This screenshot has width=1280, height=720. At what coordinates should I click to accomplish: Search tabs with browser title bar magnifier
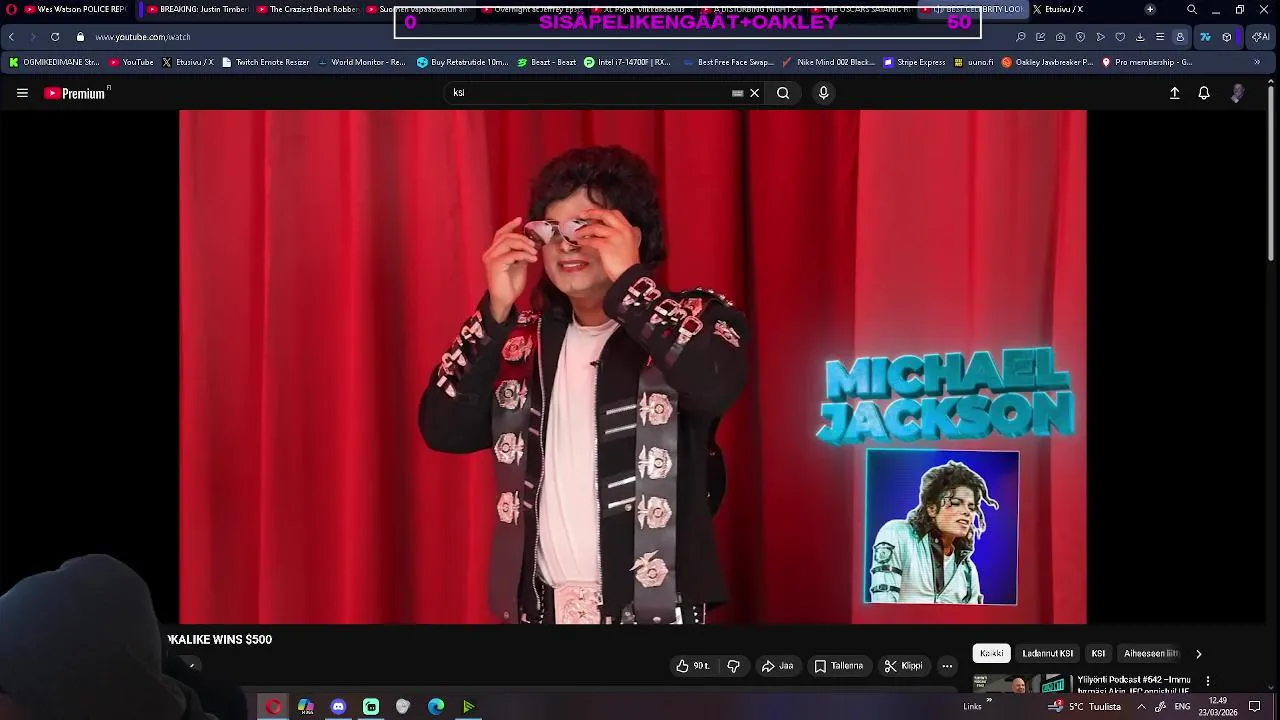click(x=1191, y=9)
